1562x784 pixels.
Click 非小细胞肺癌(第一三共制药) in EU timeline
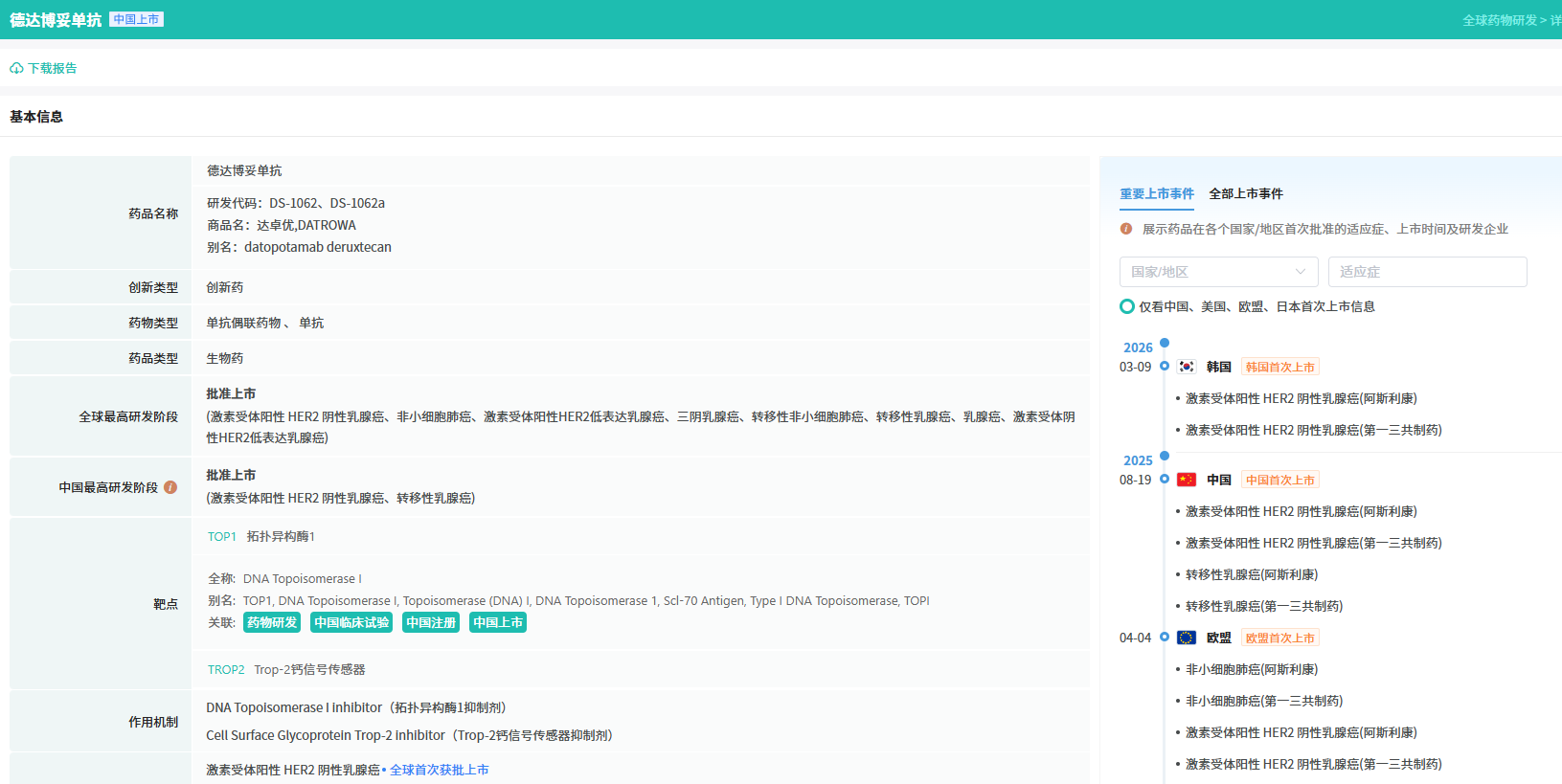(x=1264, y=701)
